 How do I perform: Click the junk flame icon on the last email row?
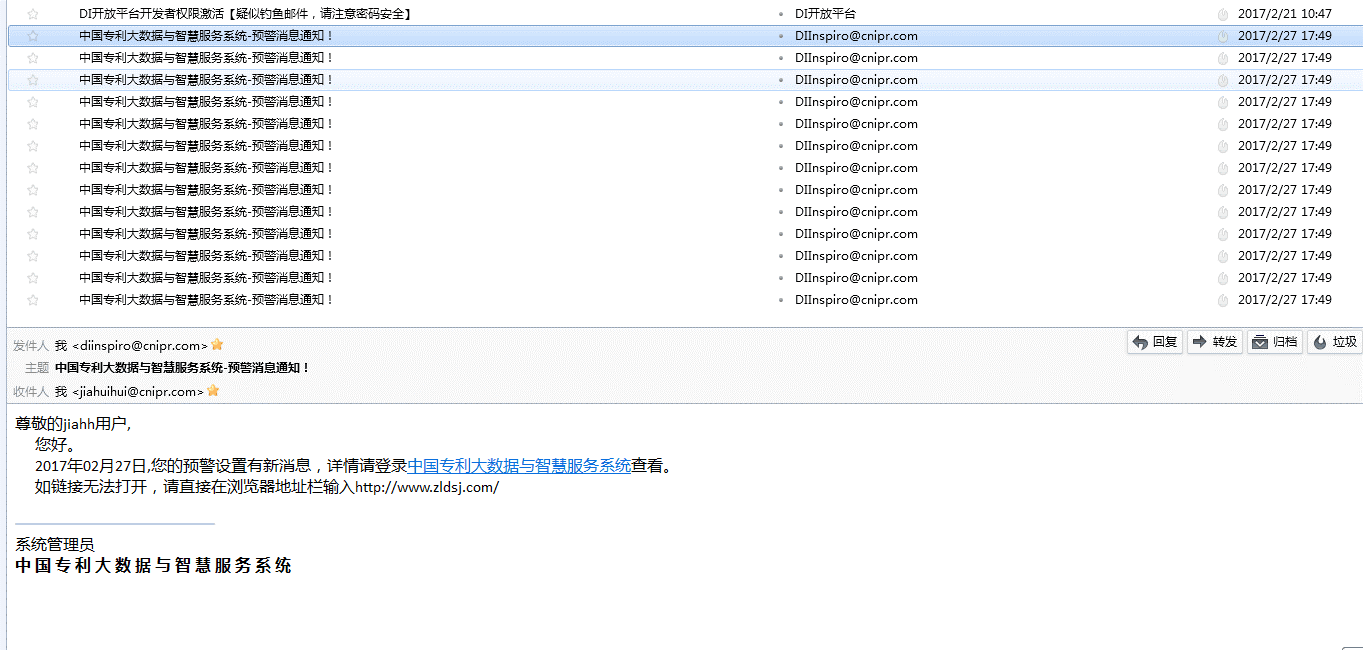tap(1222, 300)
